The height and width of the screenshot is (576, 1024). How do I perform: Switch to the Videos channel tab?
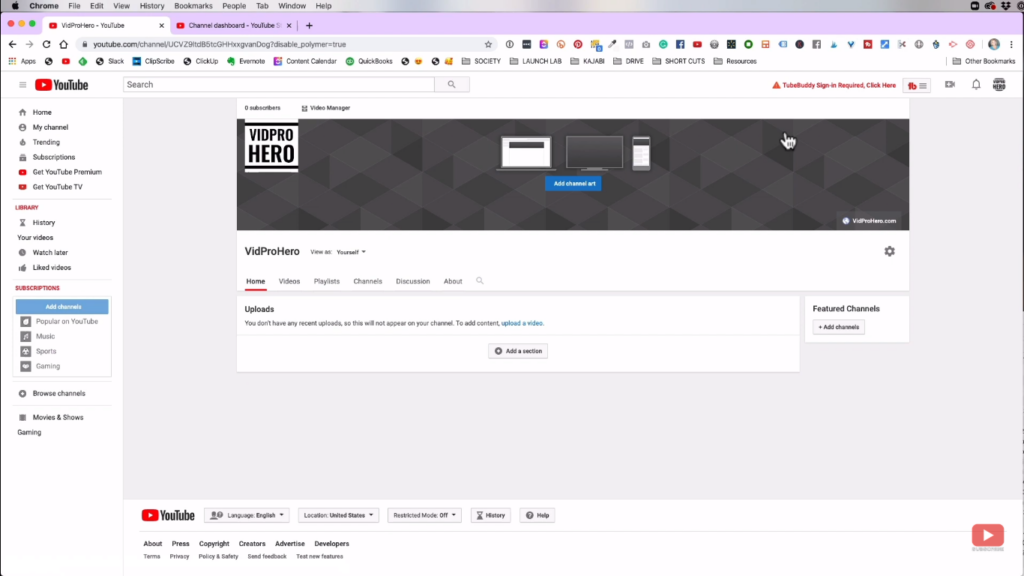pyautogui.click(x=289, y=281)
